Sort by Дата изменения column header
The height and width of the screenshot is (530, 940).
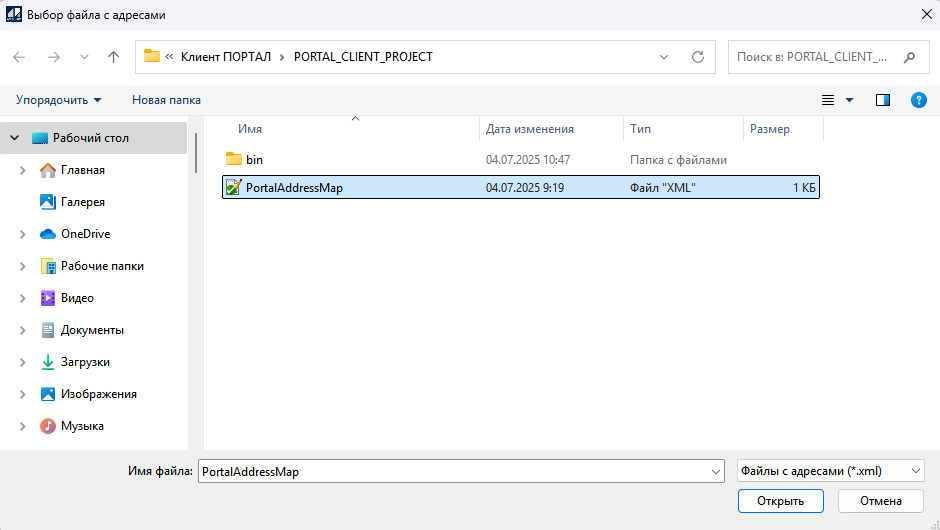click(x=529, y=129)
